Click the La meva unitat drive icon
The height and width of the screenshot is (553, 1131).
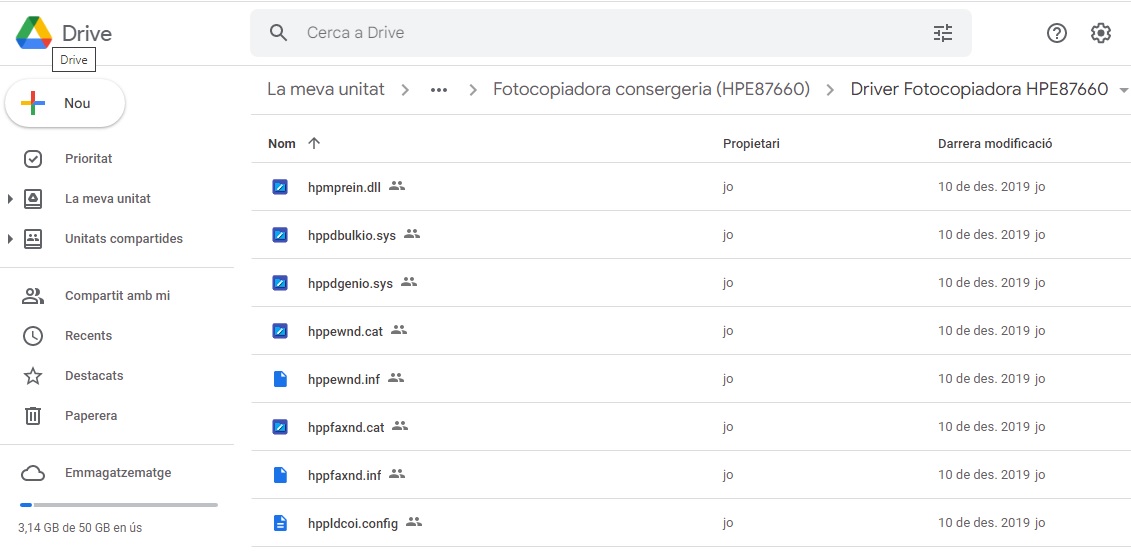[33, 199]
